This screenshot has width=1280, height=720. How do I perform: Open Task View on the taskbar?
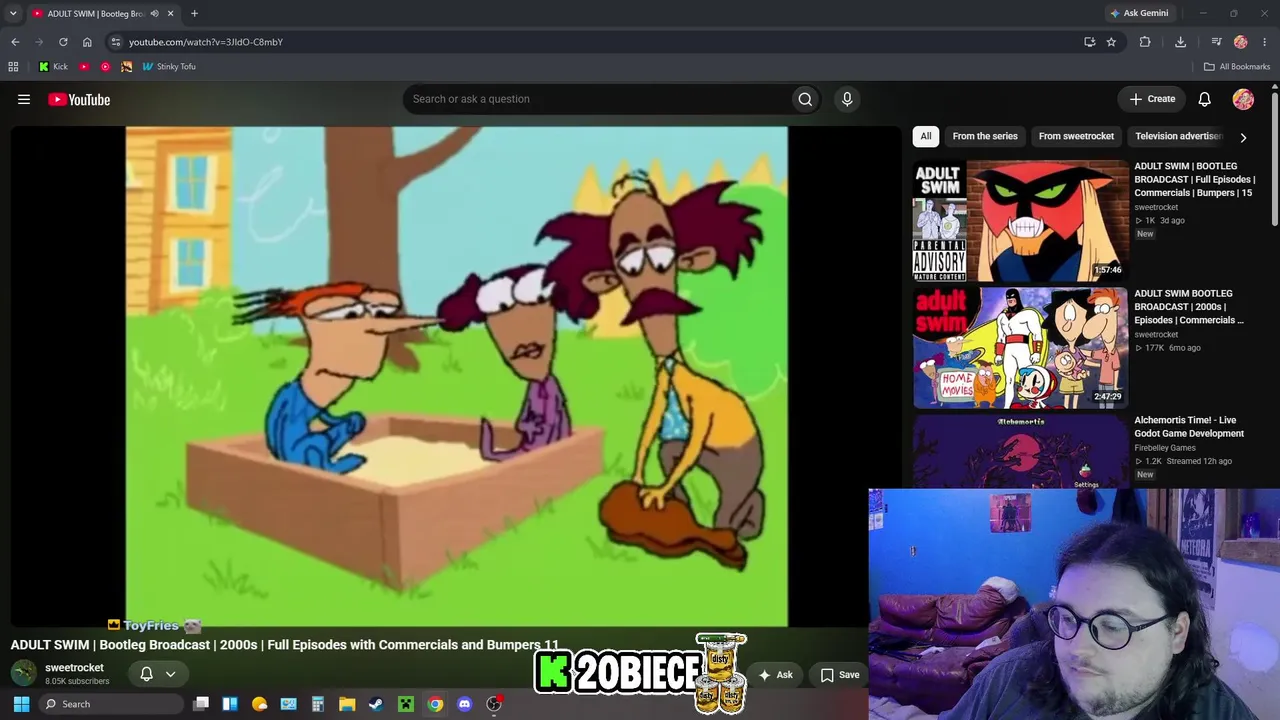[201, 704]
